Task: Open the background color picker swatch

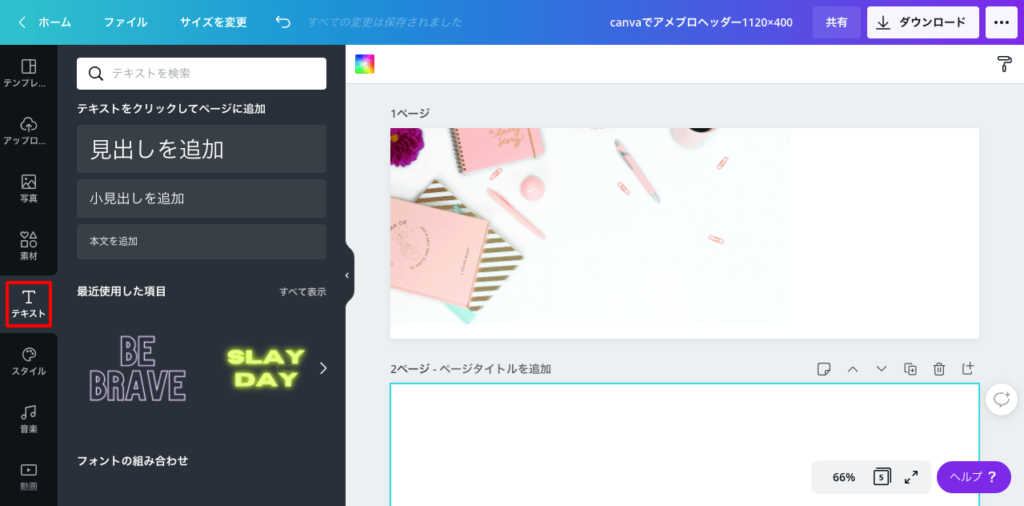Action: click(x=364, y=64)
